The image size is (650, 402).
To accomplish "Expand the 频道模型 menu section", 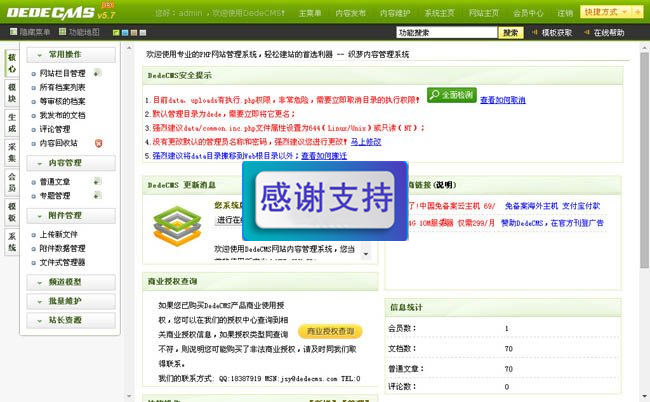I will 71,282.
